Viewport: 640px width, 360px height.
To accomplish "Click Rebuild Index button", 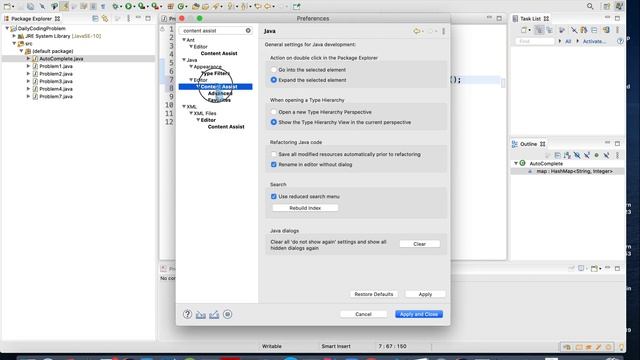I will tap(305, 208).
